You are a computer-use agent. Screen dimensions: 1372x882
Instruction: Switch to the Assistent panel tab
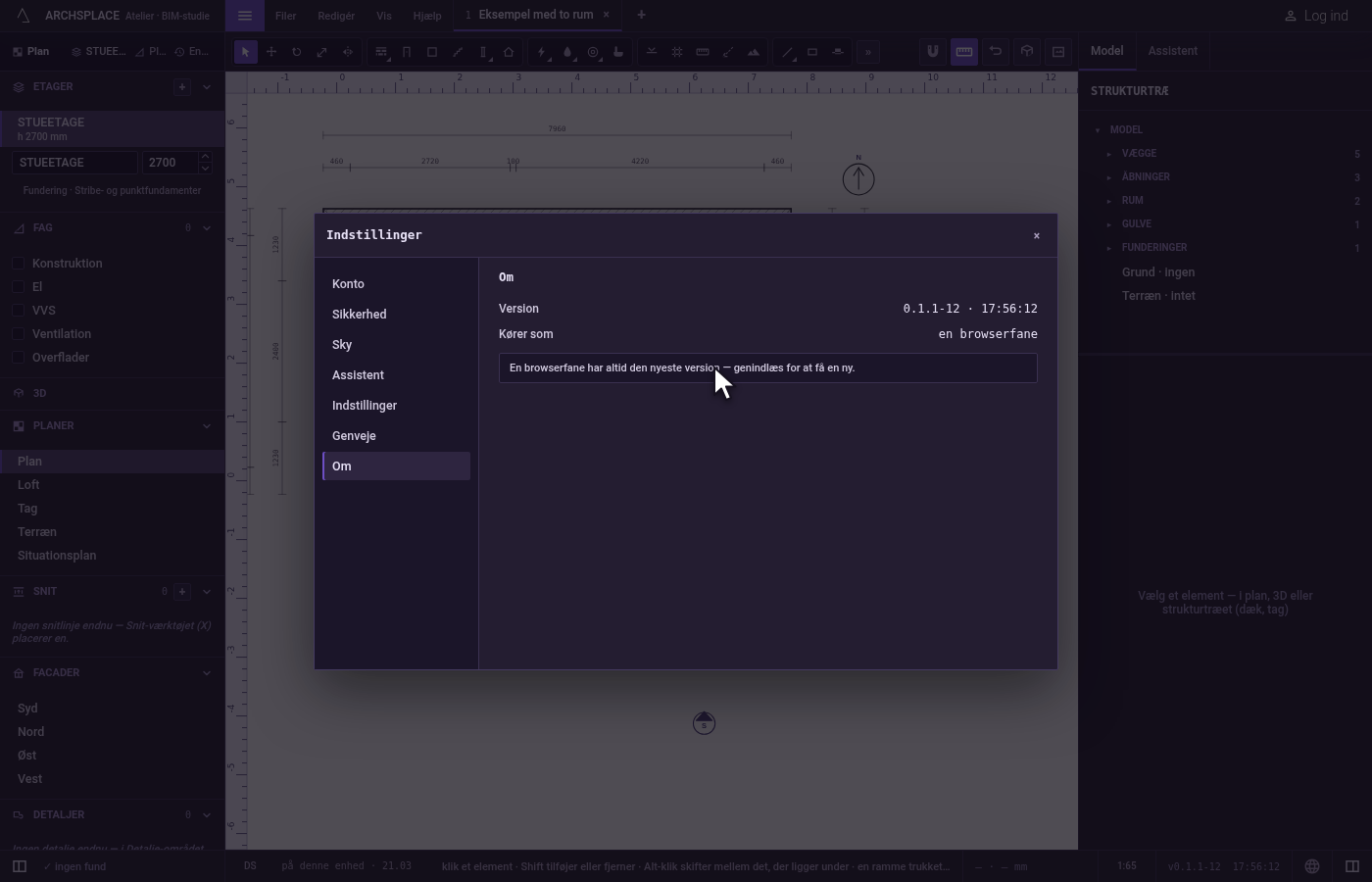click(1172, 51)
